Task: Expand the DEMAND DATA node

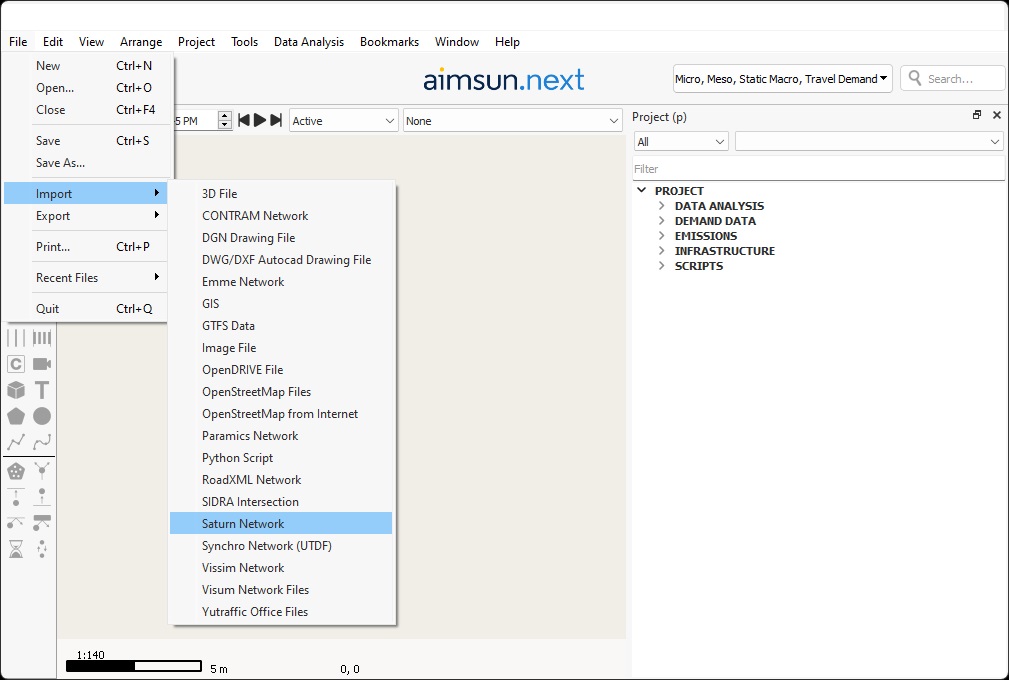Action: 662,221
